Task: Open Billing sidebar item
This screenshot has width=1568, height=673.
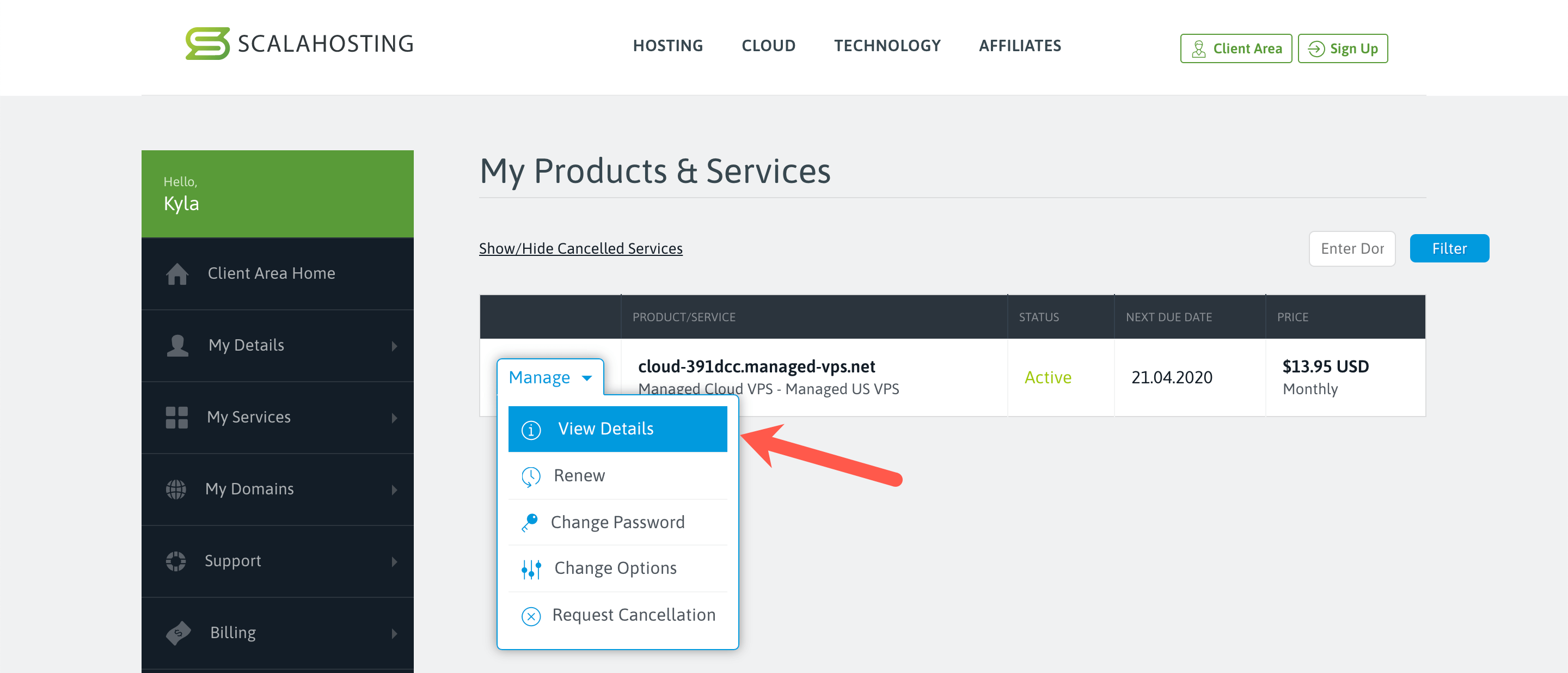Action: click(277, 632)
